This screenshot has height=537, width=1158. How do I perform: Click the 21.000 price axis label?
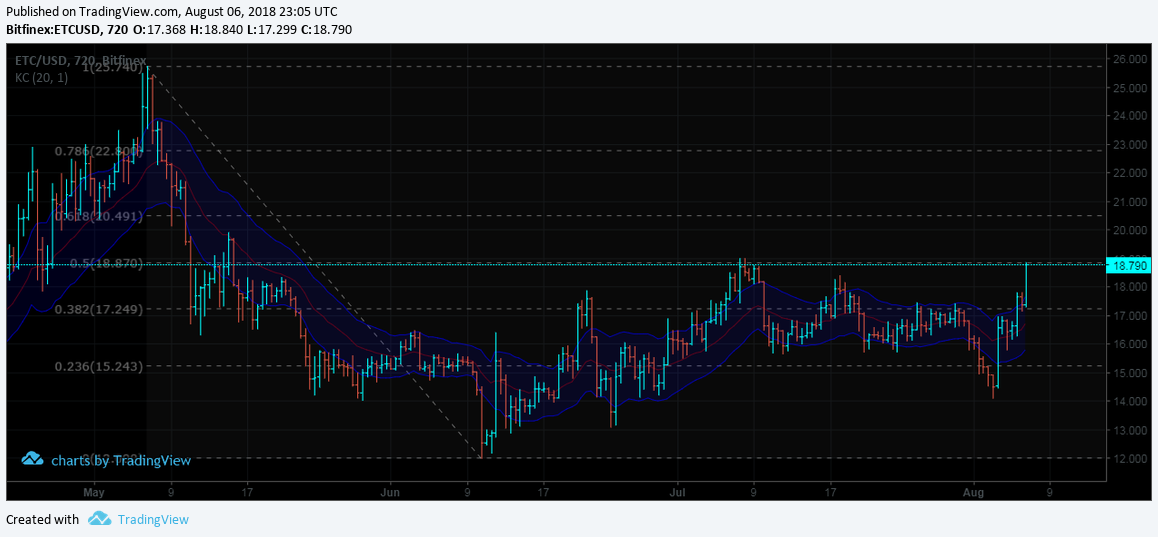[1130, 202]
